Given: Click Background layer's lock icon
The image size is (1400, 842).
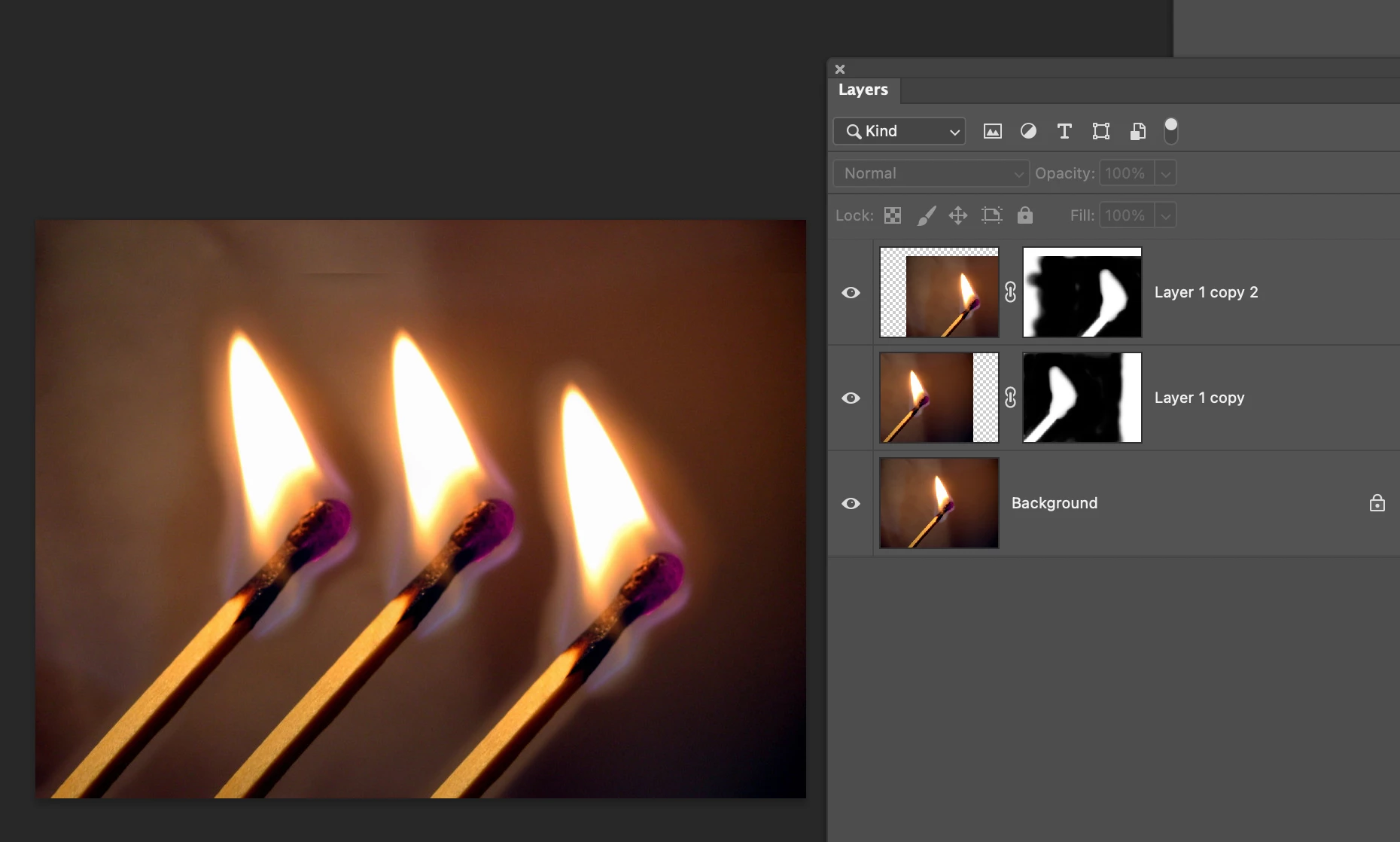Looking at the screenshot, I should click(x=1377, y=503).
